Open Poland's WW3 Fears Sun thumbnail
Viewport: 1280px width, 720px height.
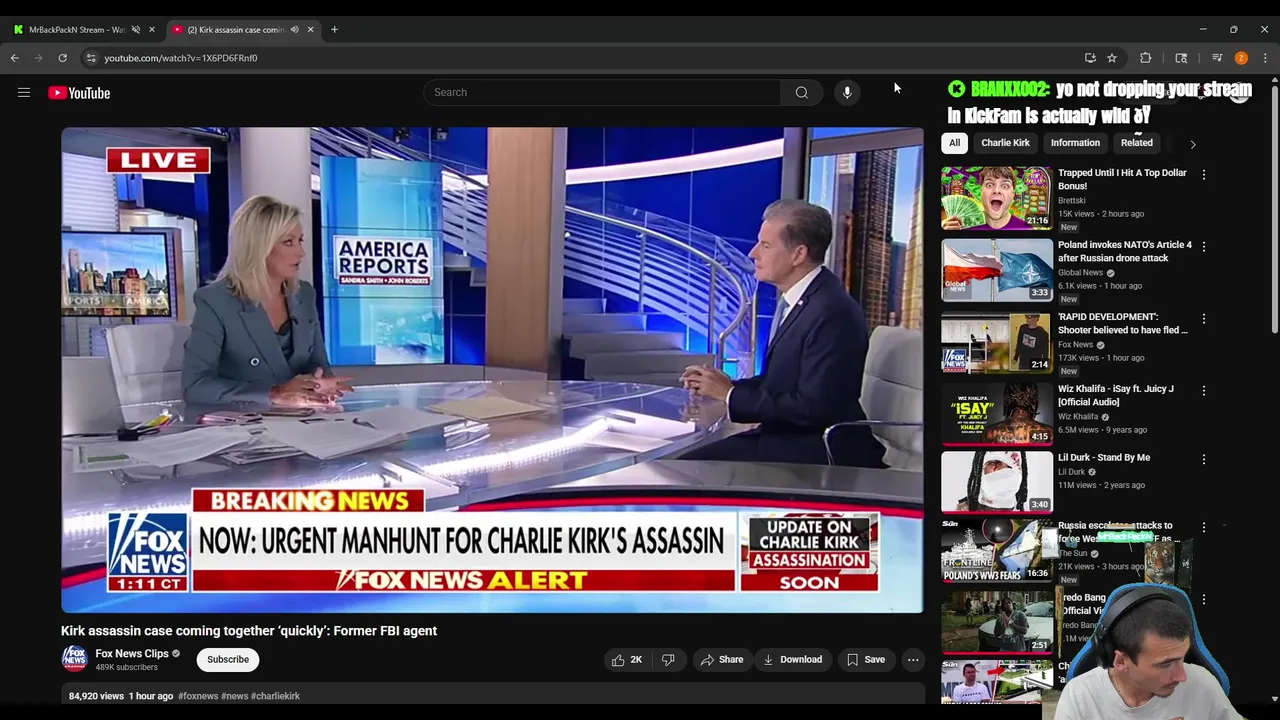pos(997,550)
